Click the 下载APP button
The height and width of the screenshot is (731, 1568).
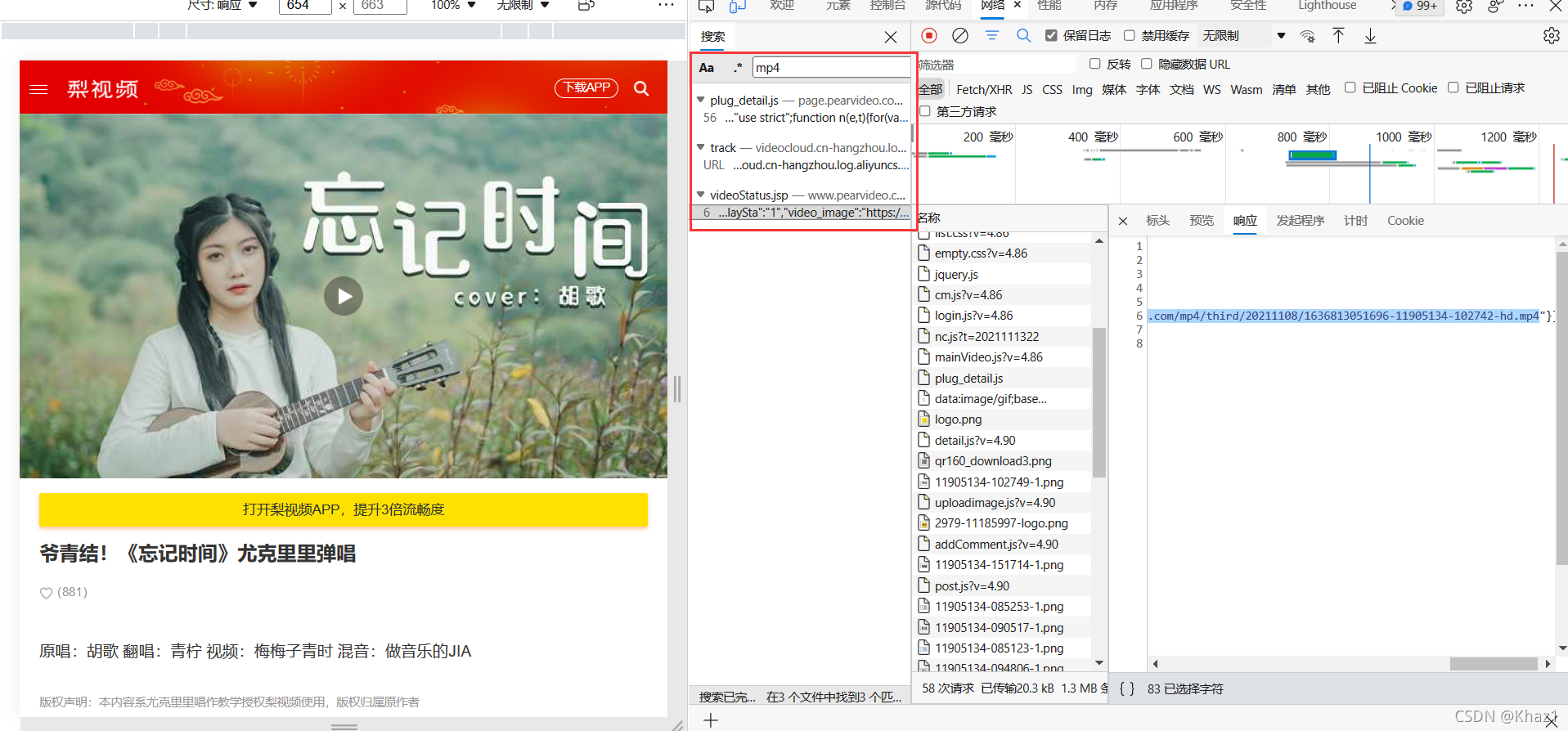[586, 87]
